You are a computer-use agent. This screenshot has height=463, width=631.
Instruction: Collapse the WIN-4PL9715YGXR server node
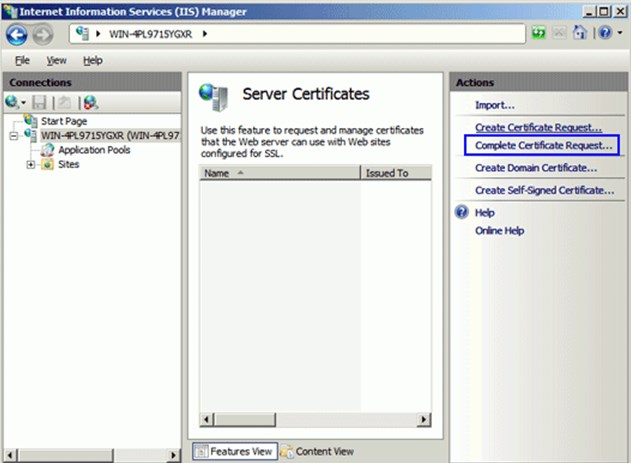[x=13, y=136]
